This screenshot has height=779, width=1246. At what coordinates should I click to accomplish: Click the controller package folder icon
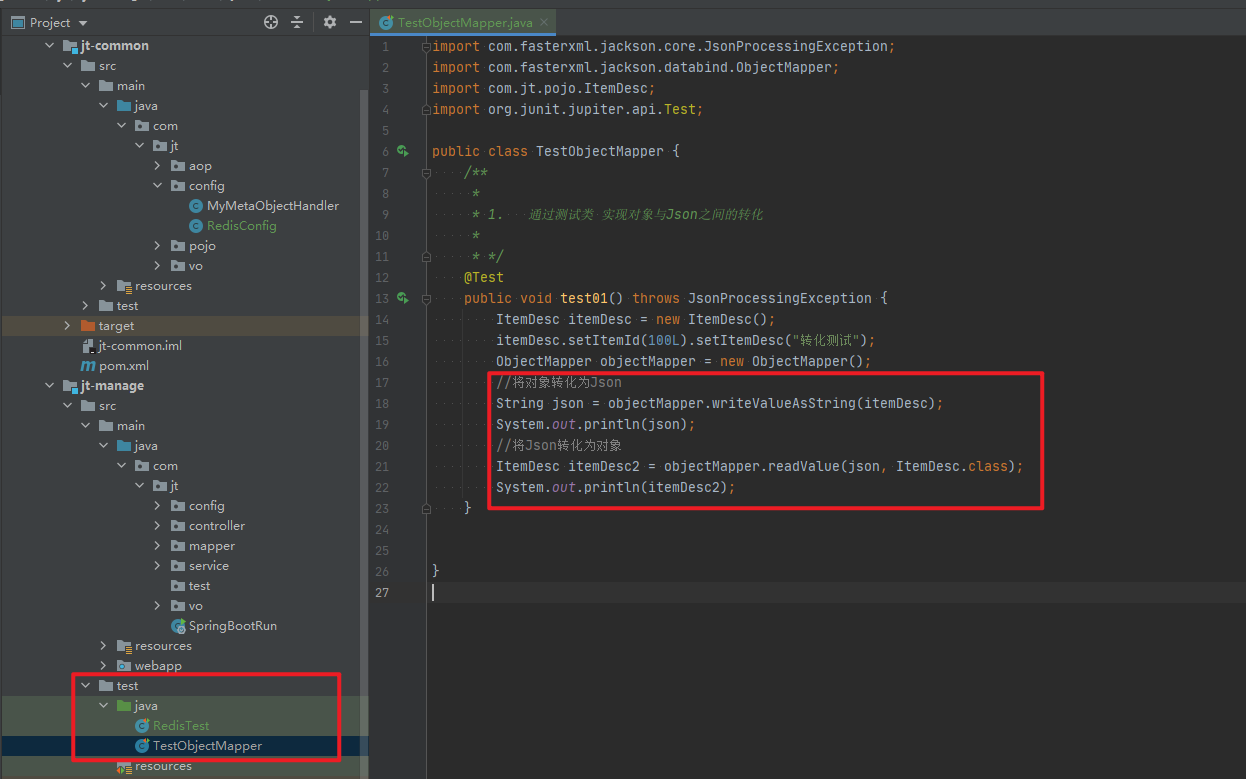pyautogui.click(x=178, y=526)
